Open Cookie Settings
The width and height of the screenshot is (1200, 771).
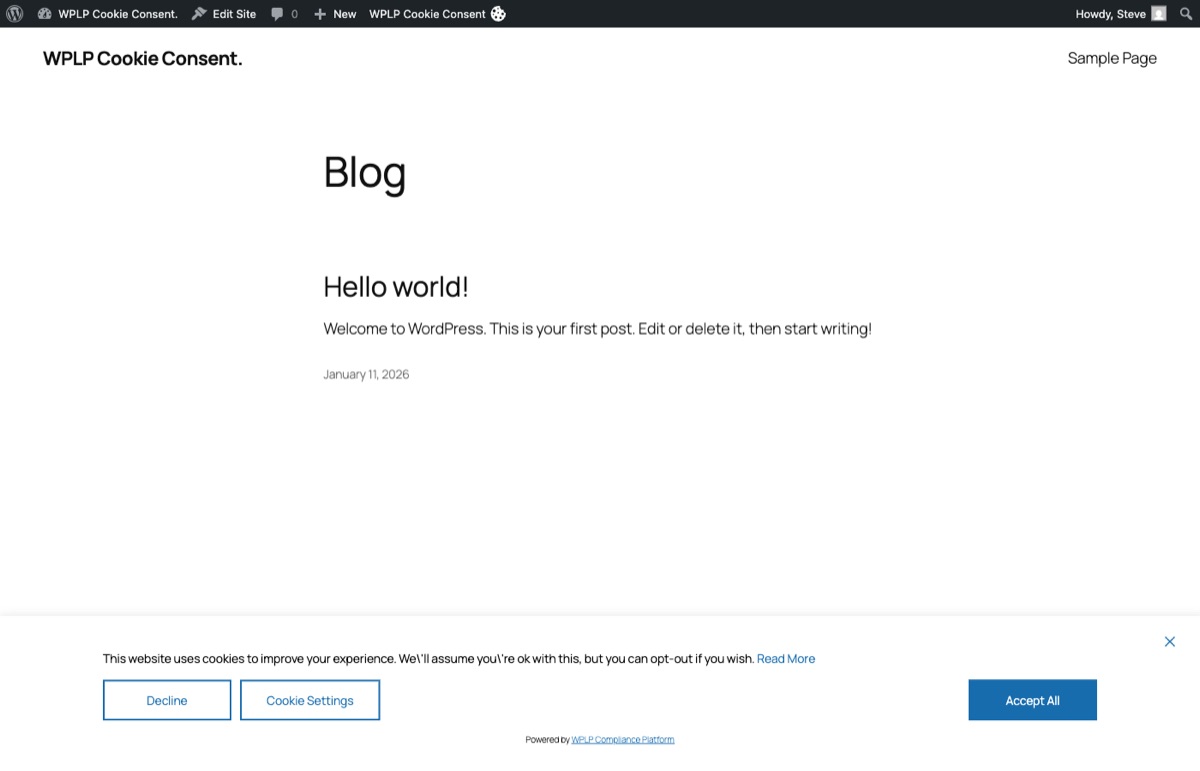pyautogui.click(x=310, y=700)
